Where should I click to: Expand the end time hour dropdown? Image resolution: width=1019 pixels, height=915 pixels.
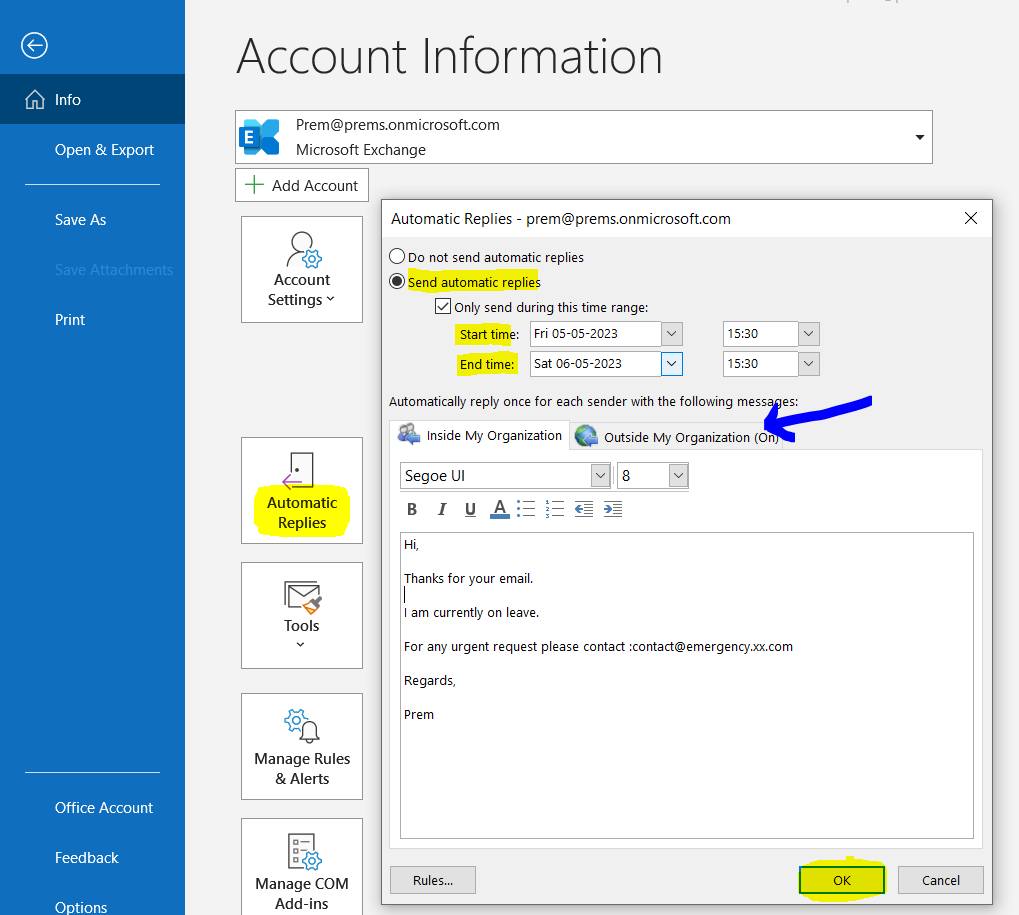pos(808,364)
